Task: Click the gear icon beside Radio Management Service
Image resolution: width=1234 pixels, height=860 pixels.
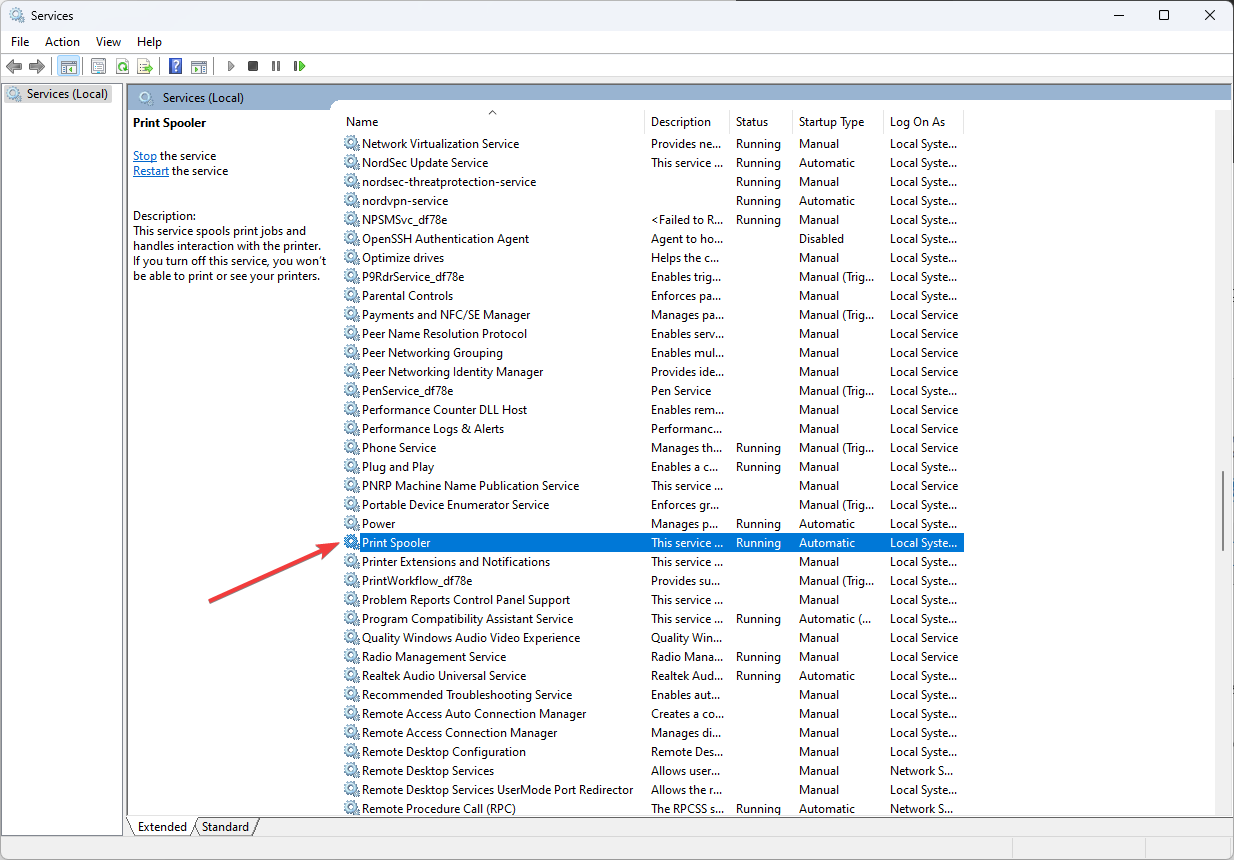Action: 352,657
